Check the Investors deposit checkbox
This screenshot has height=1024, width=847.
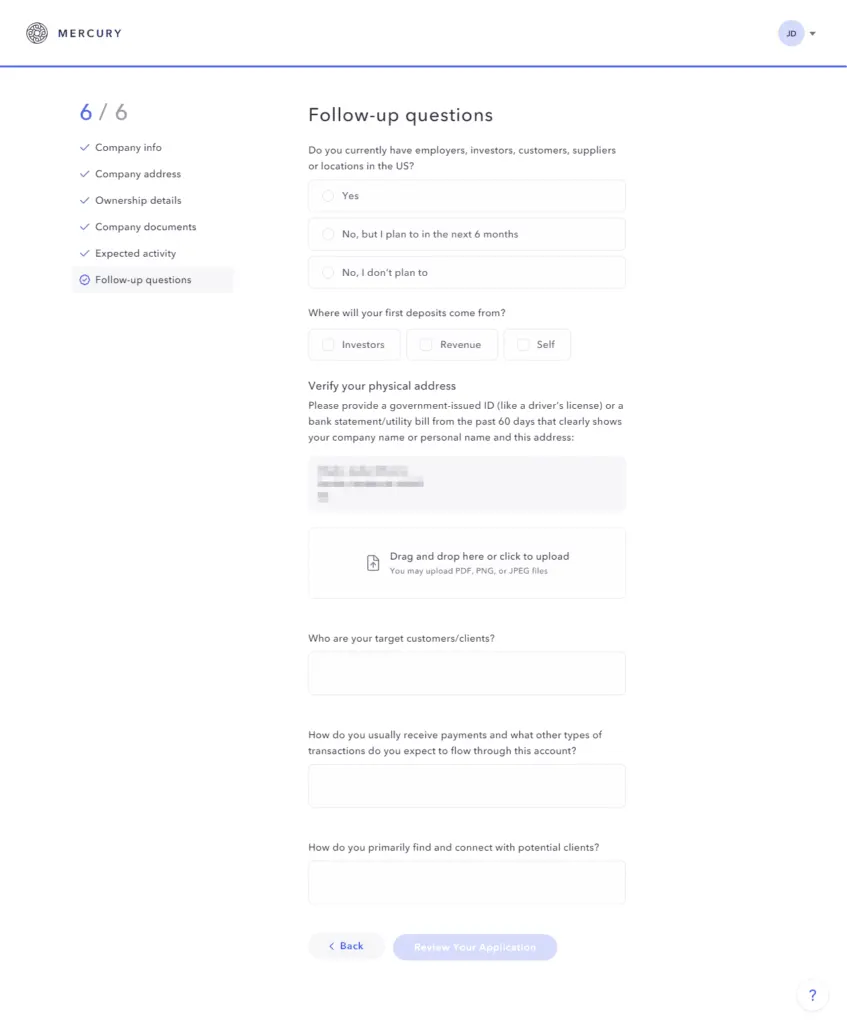(328, 345)
